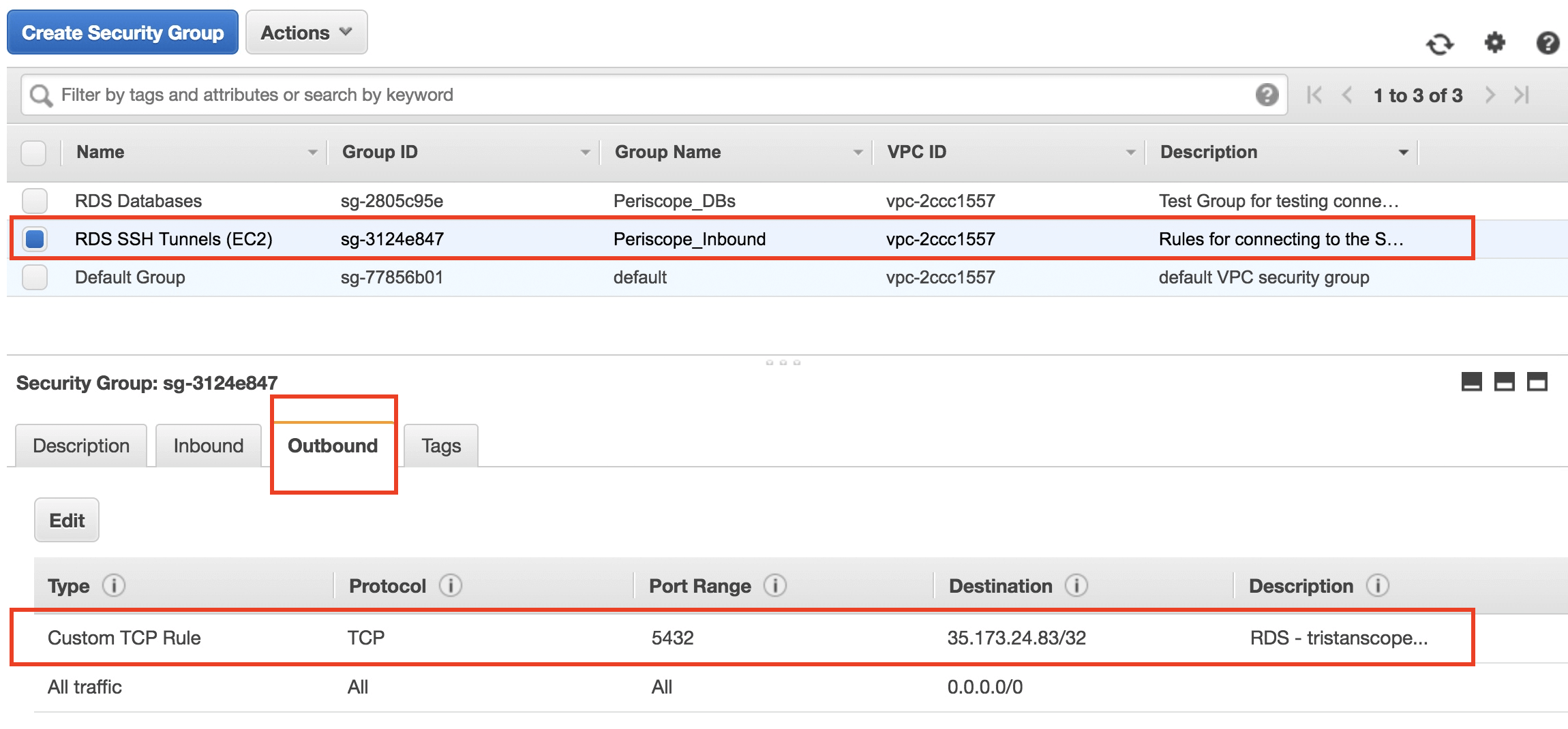
Task: Click group ID sg-2805c95e
Action: tap(392, 201)
